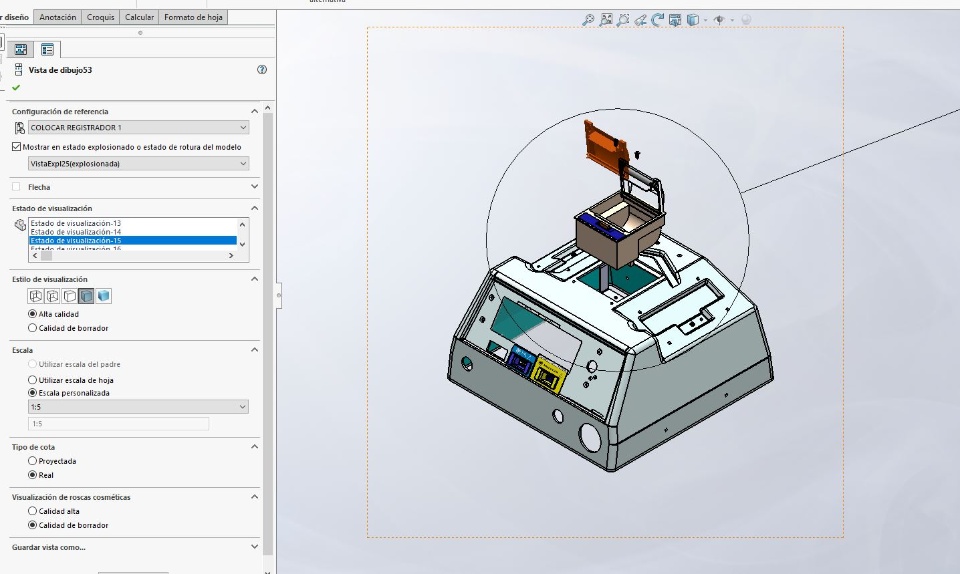Viewport: 960px width, 574px height.
Task: Collapse the Configuración de referencia section
Action: click(255, 111)
